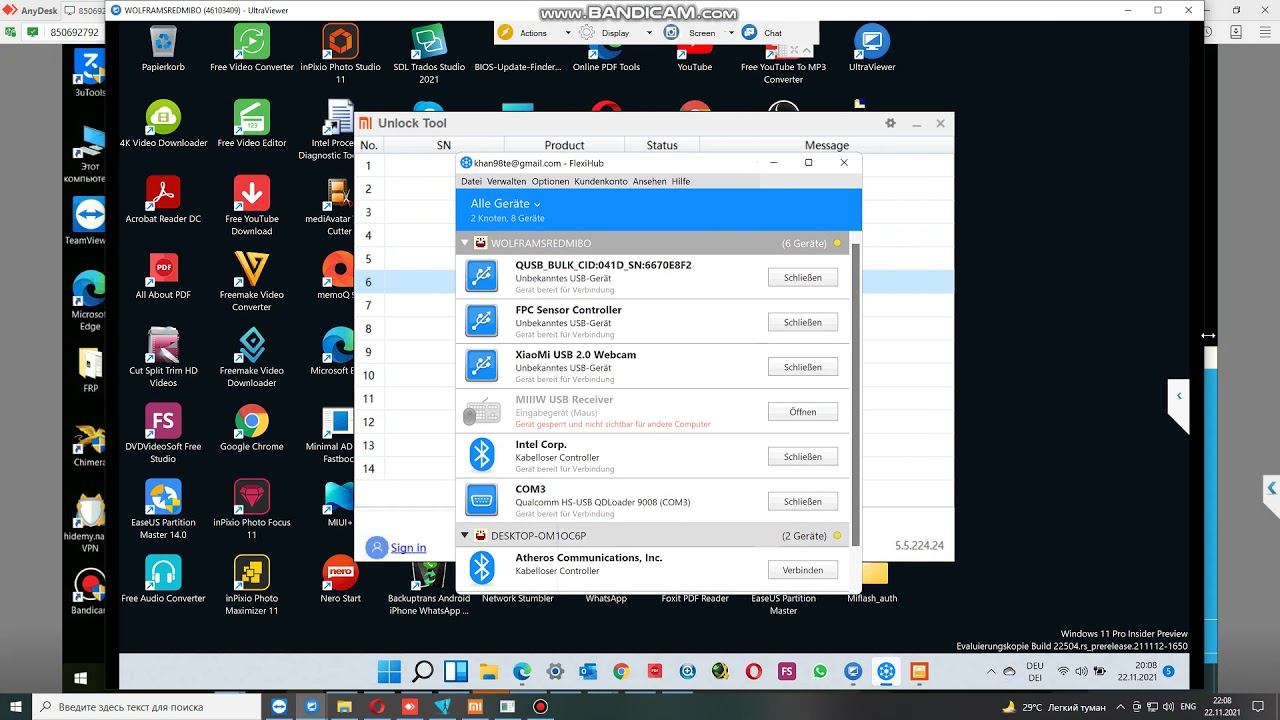The width and height of the screenshot is (1280, 720).
Task: Click the Status column header in Unlock Tool
Action: [662, 145]
